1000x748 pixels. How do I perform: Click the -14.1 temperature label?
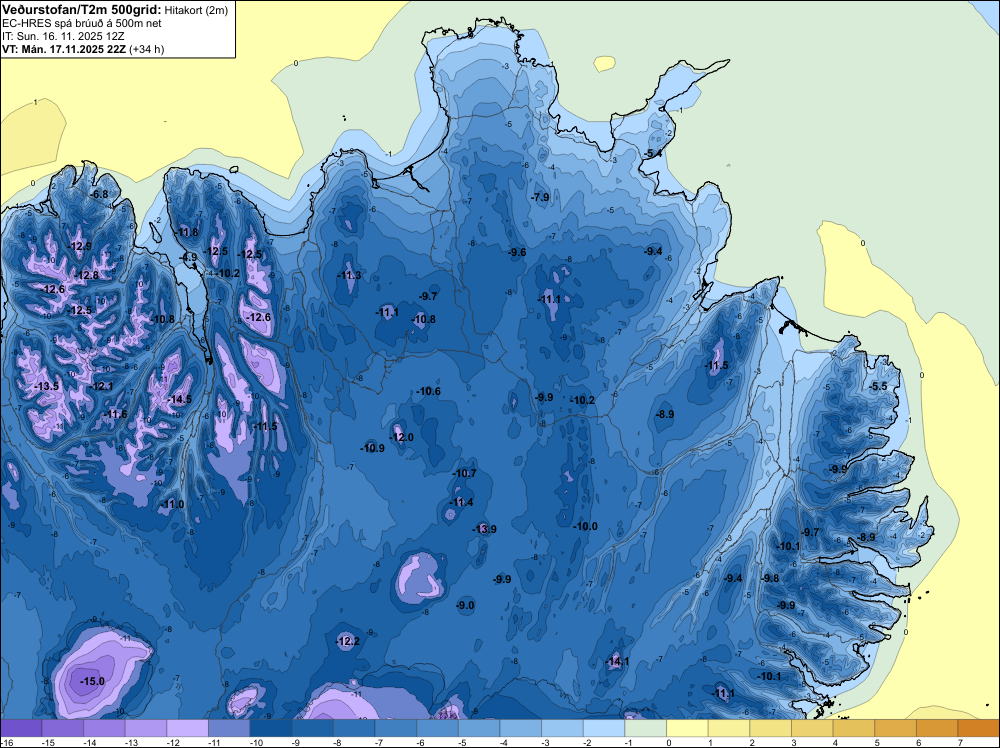(x=617, y=661)
